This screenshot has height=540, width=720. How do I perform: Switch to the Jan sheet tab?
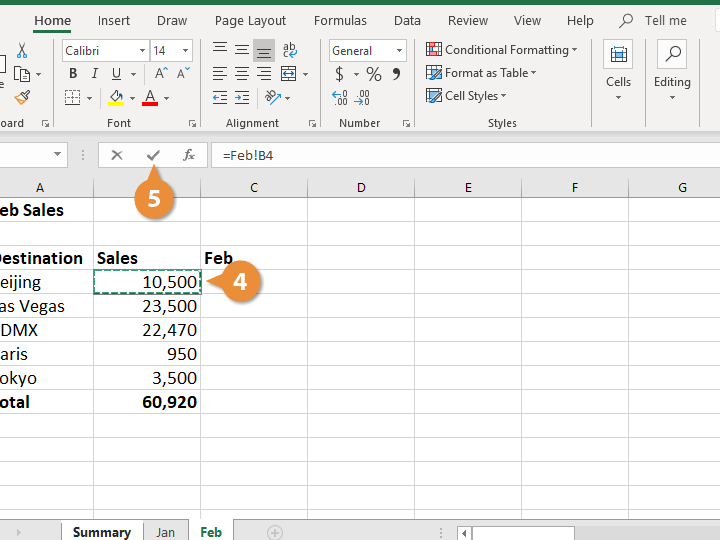165,532
